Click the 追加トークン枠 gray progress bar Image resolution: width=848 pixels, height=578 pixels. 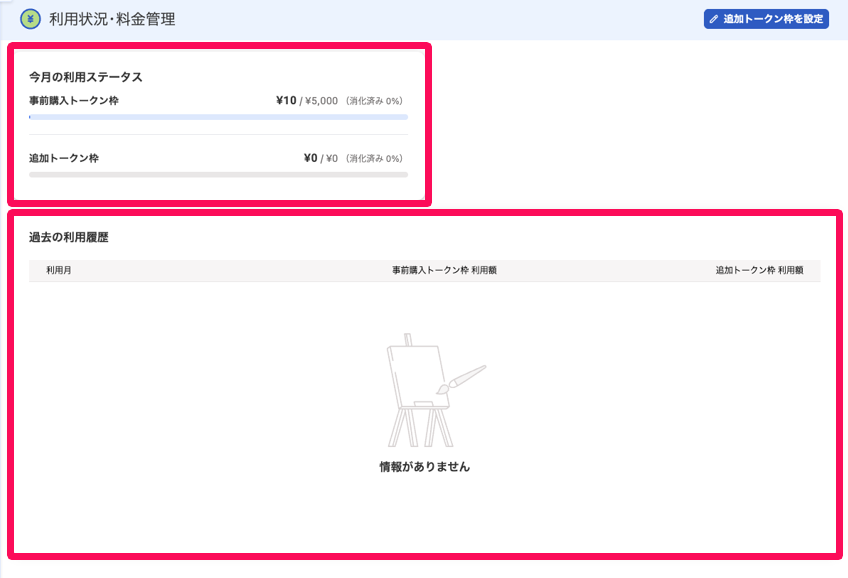218,175
